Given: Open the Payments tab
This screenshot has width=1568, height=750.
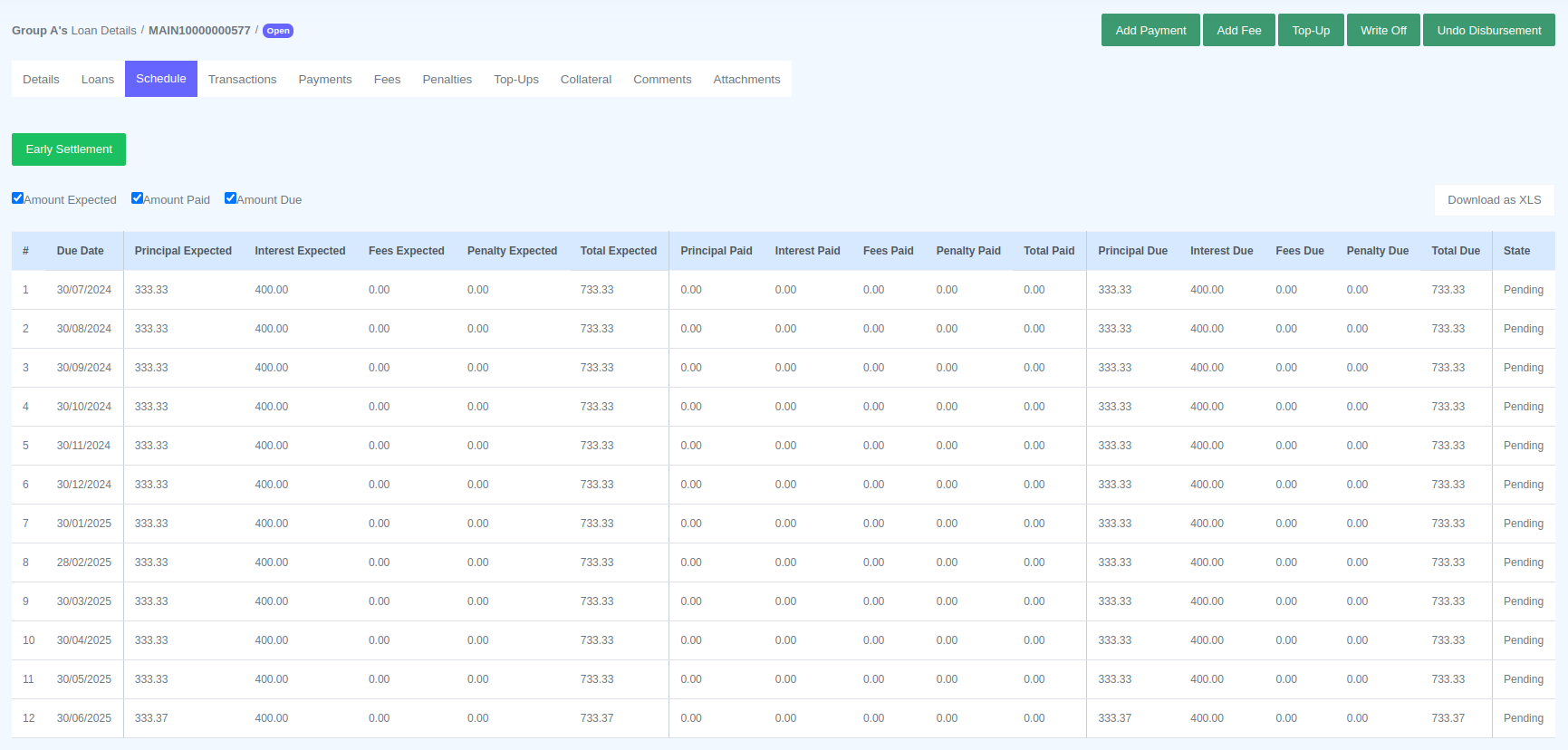Looking at the screenshot, I should [x=324, y=80].
